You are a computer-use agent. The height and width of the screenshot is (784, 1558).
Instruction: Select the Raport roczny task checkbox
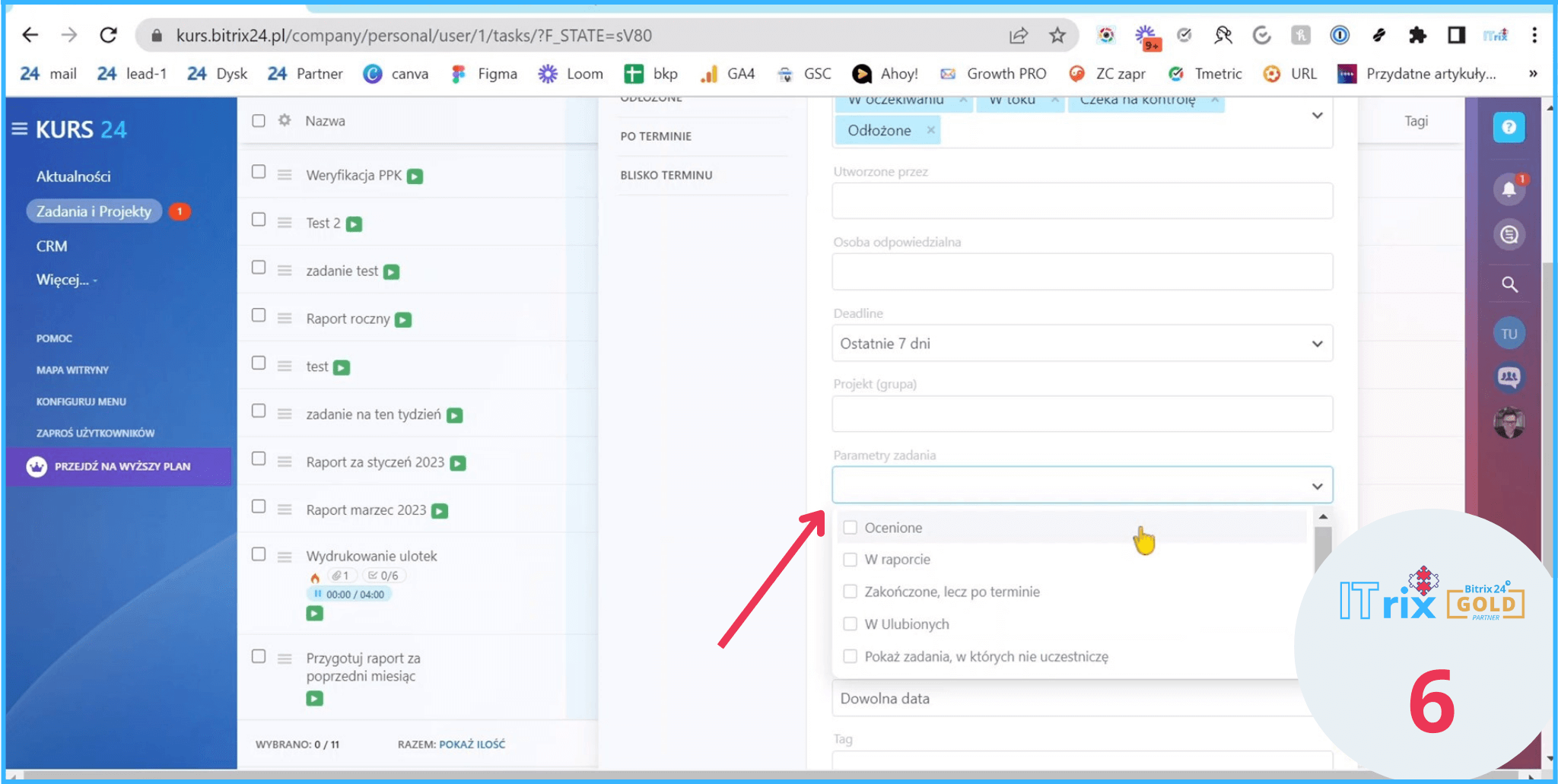pyautogui.click(x=259, y=316)
